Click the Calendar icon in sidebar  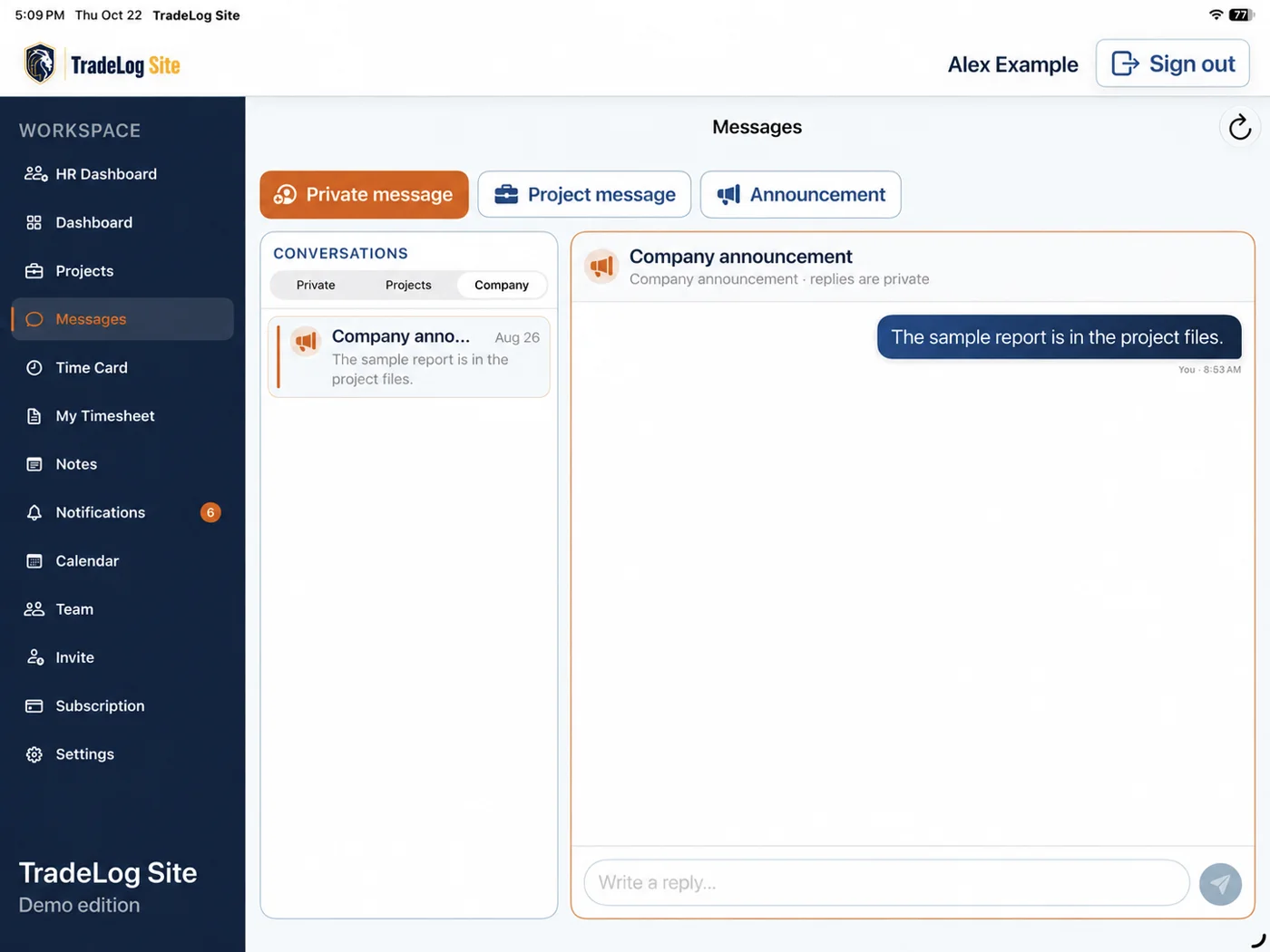(34, 561)
